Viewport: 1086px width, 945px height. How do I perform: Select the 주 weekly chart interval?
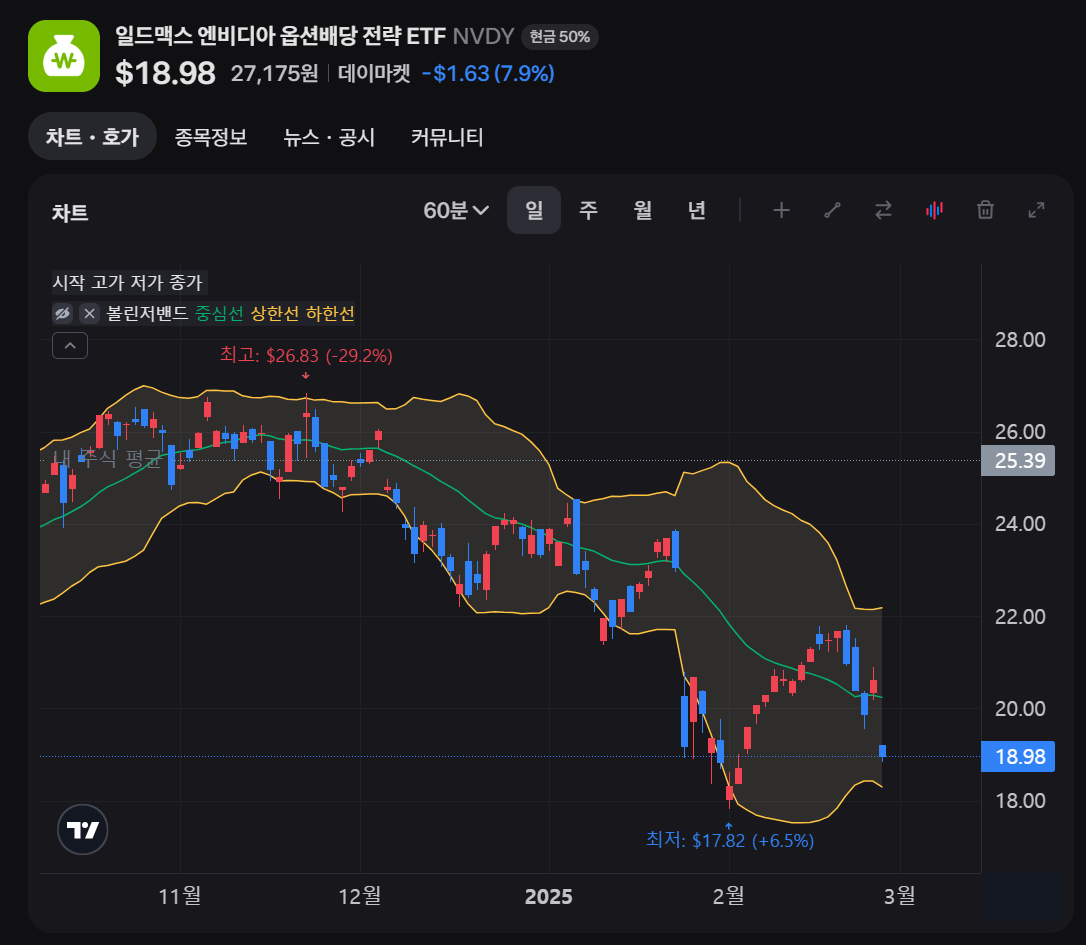coord(588,210)
